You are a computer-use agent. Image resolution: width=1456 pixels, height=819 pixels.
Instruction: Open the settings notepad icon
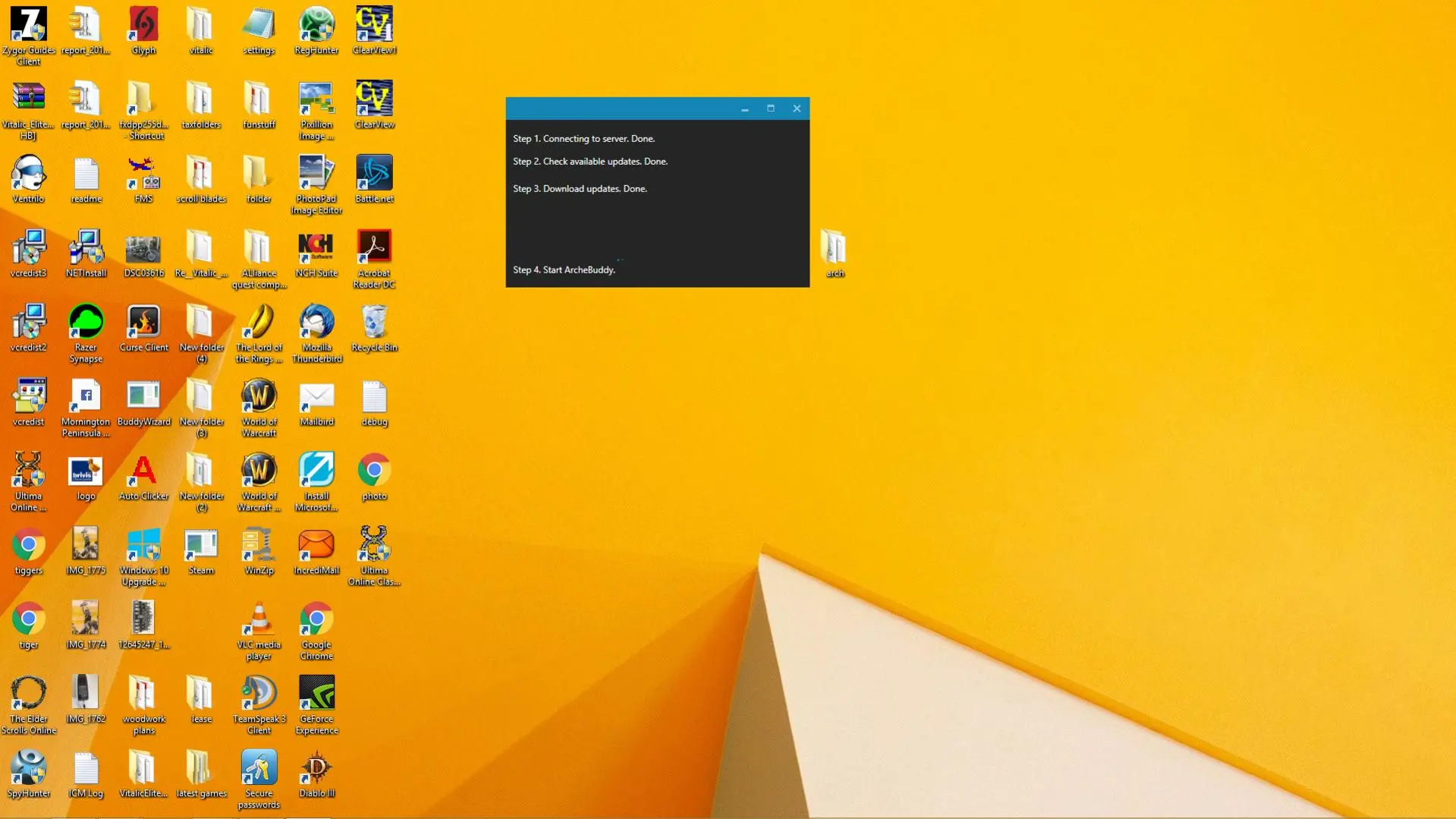(259, 25)
